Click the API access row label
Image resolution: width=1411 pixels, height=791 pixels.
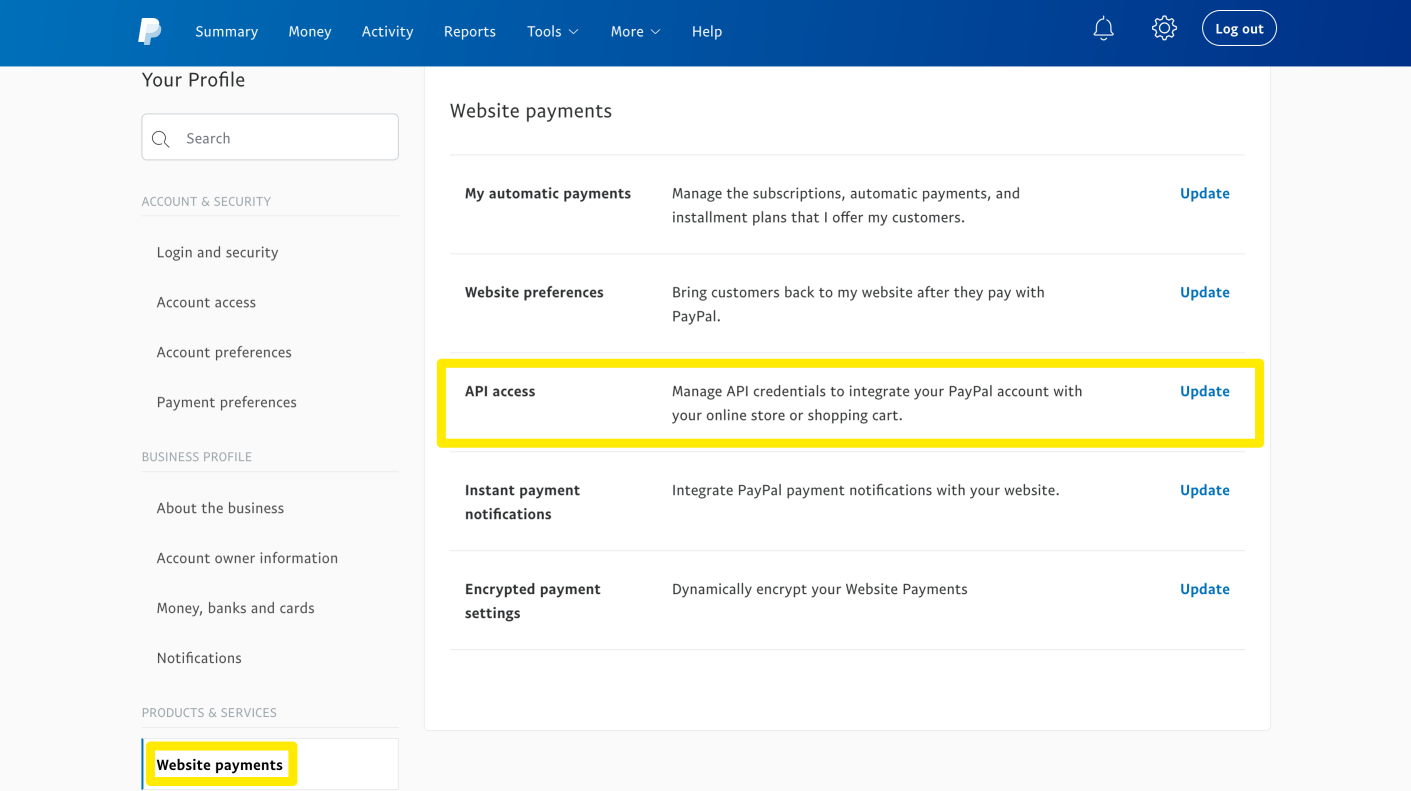point(500,391)
